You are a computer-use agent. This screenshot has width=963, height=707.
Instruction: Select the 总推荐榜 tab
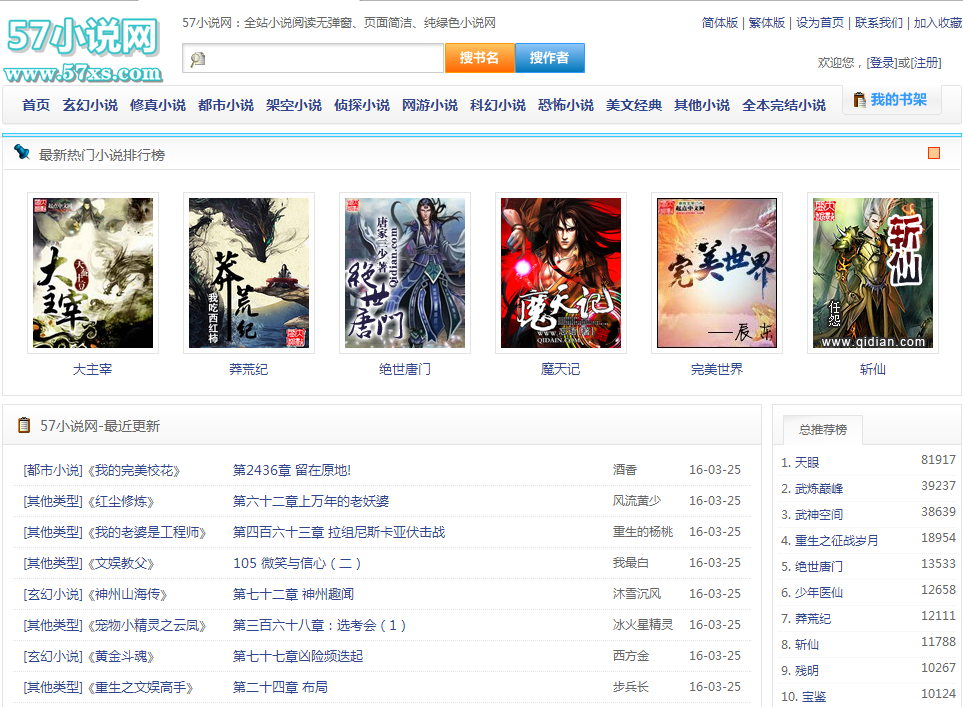pos(822,429)
